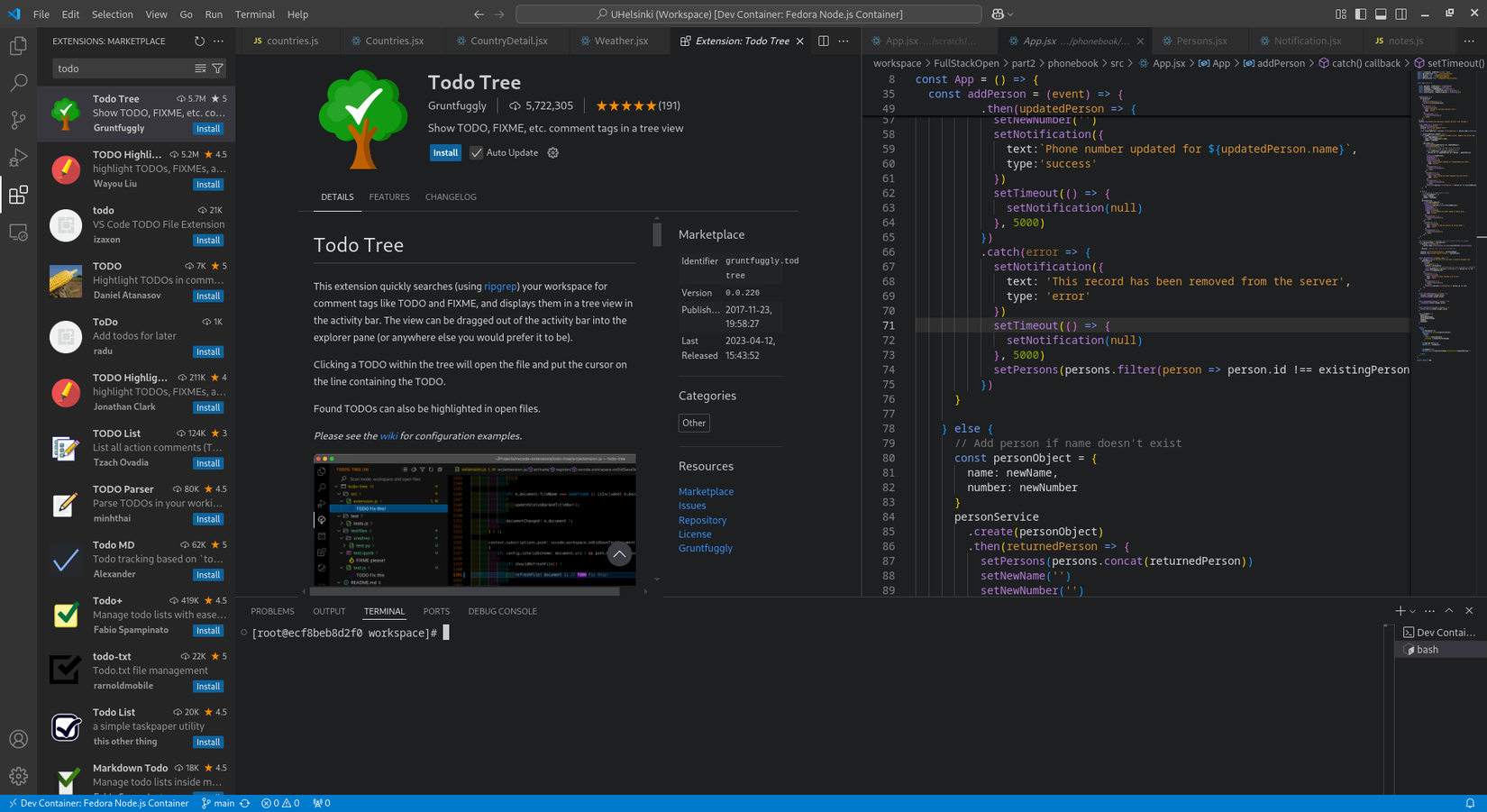
Task: Enable Auto Update for Todo Tree
Action: coord(476,152)
